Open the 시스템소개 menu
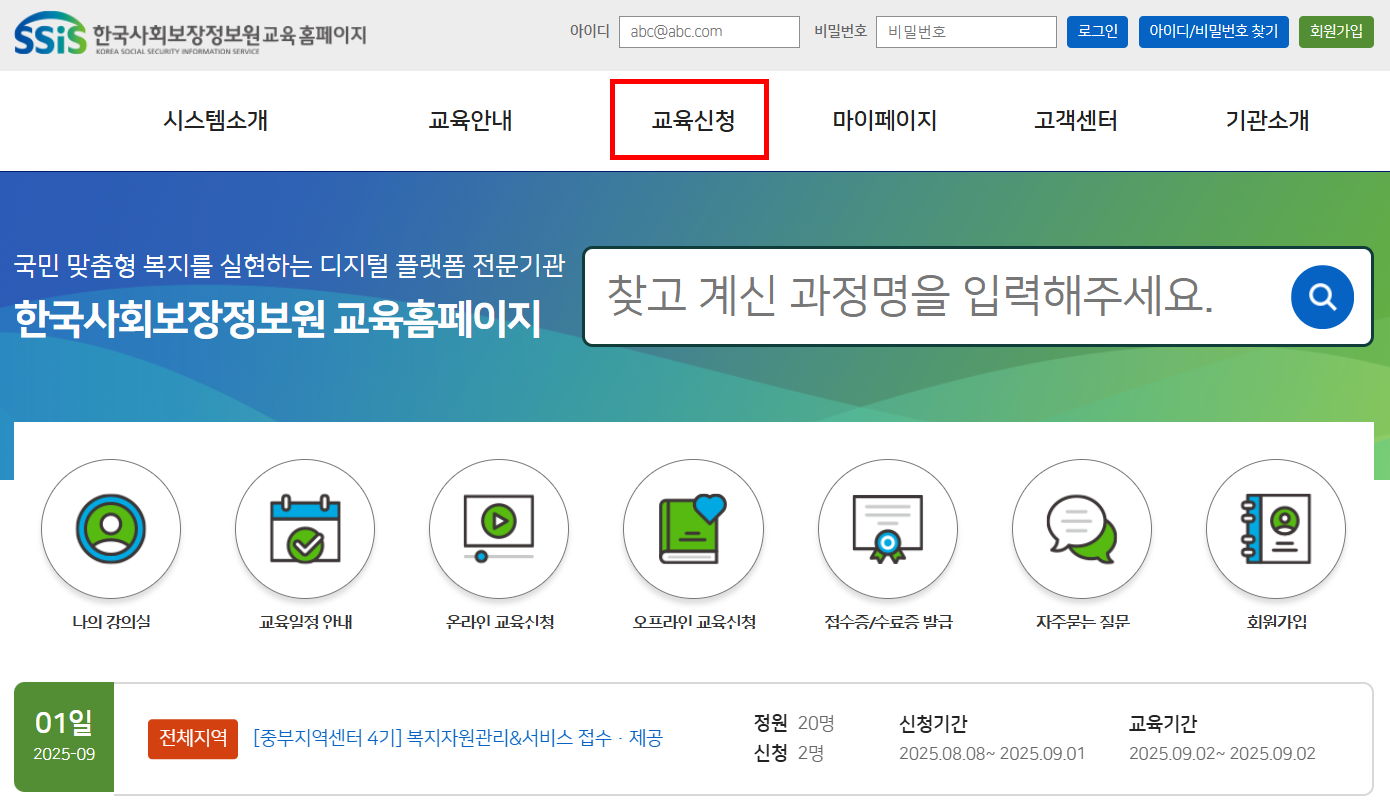Viewport: 1390px width, 802px height. 216,121
